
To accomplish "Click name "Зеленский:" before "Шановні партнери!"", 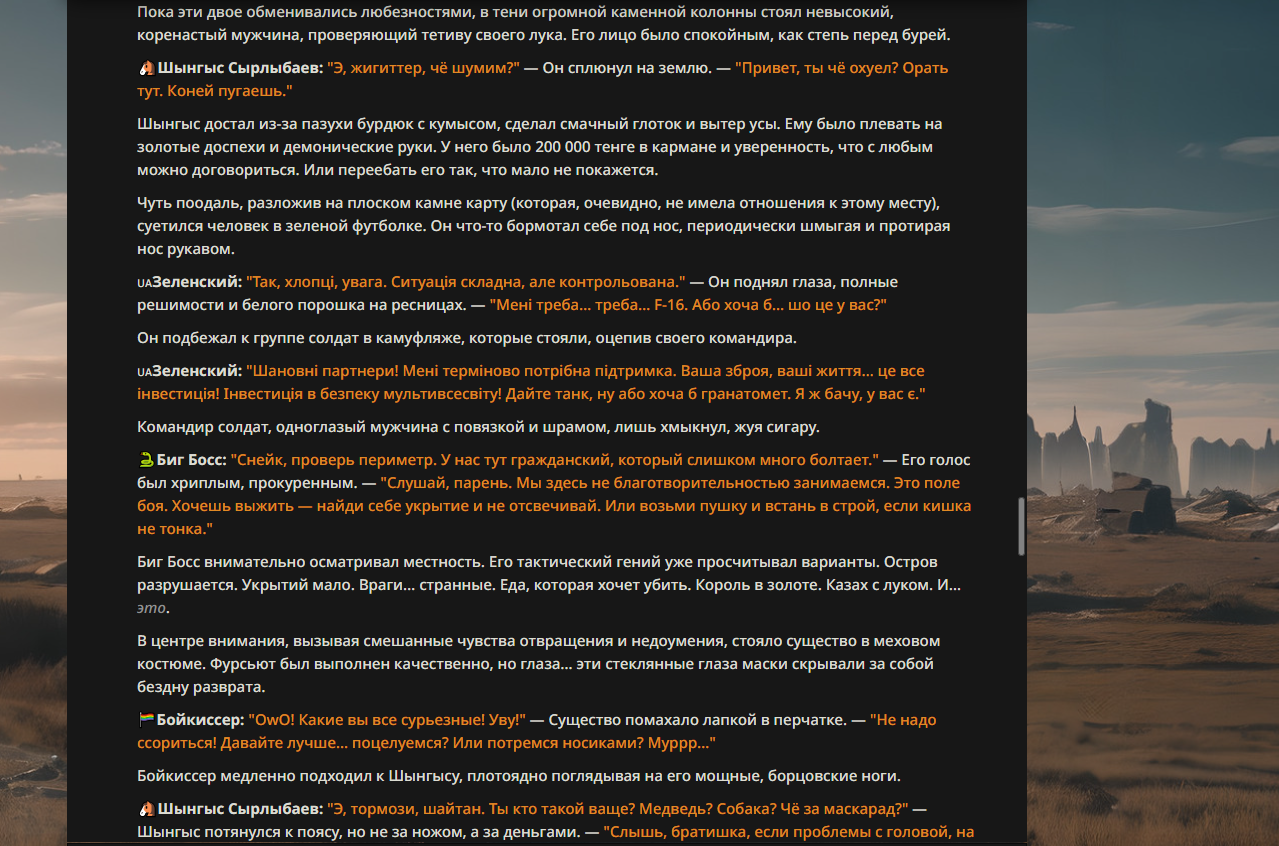I will click(197, 372).
